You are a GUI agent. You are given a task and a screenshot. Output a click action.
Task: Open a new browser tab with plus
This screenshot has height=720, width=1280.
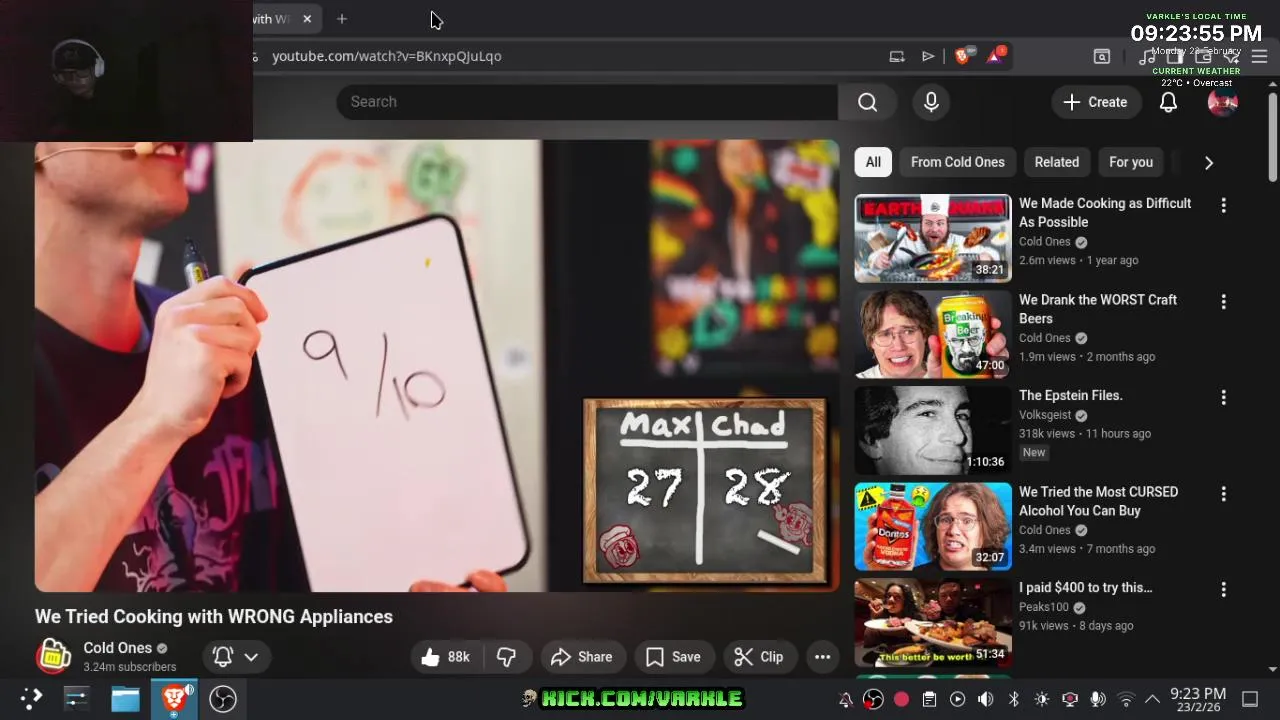click(x=342, y=19)
